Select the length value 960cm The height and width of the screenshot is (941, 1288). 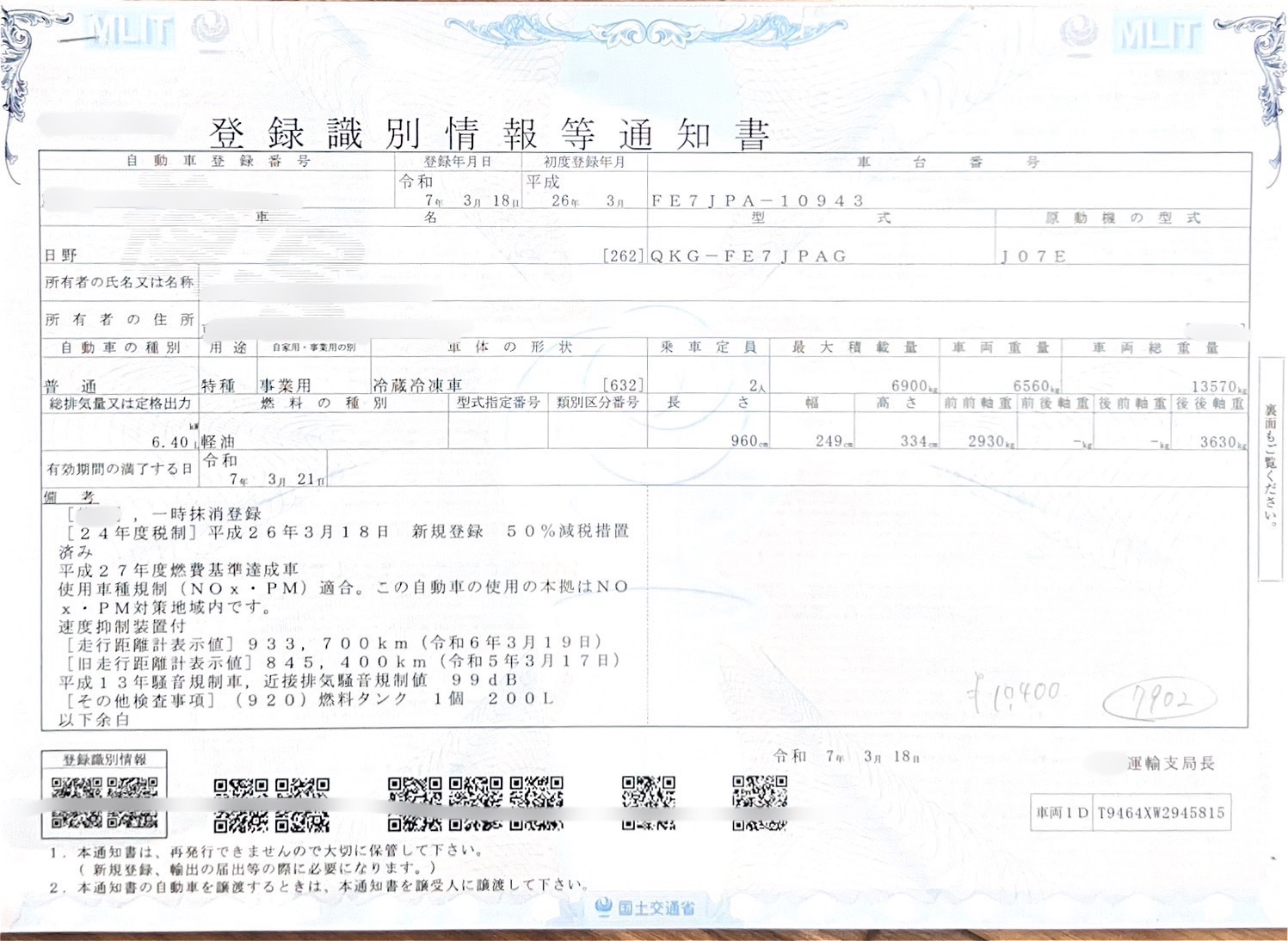(x=749, y=441)
